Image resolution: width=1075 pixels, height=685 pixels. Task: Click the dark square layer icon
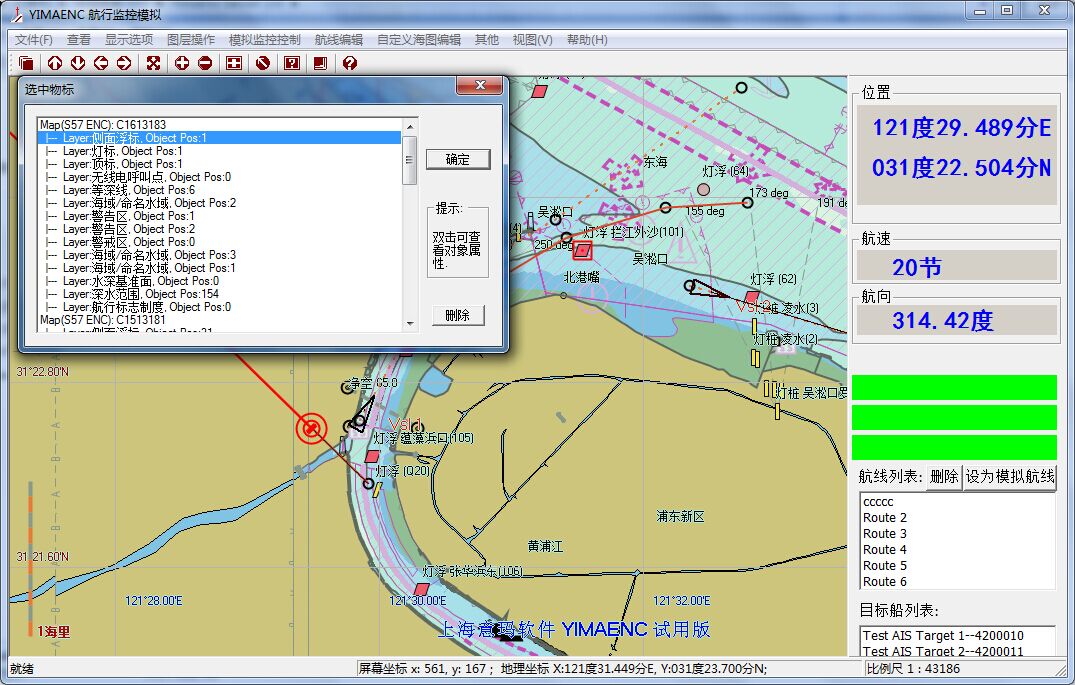[320, 63]
